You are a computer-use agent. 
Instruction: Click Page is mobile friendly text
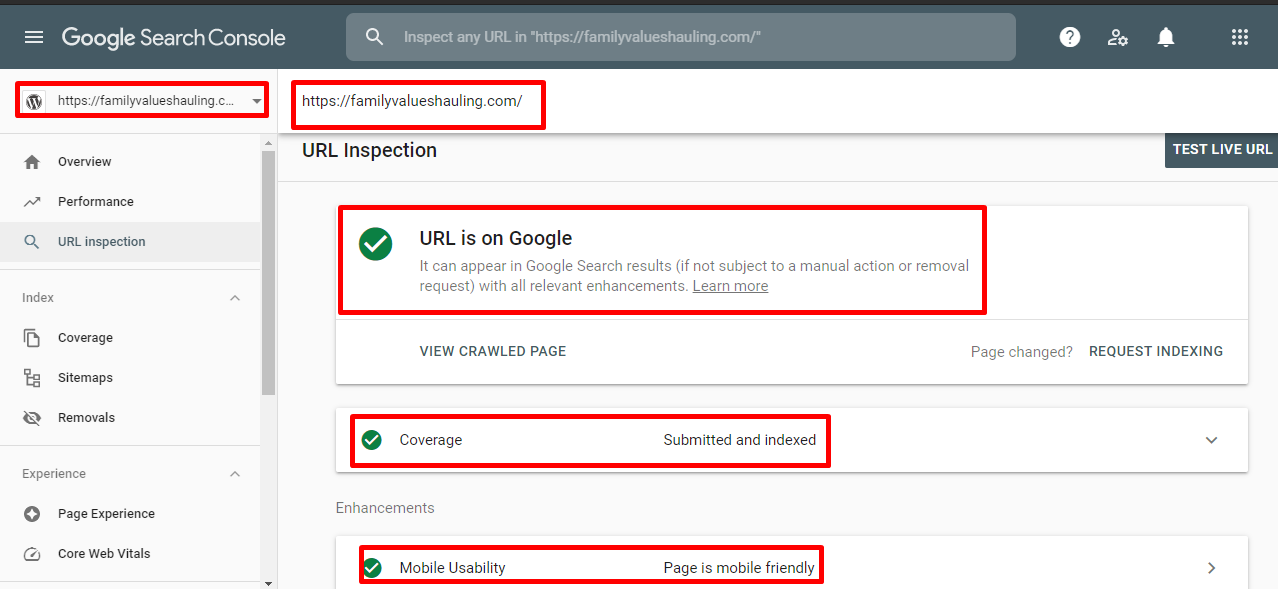739,568
